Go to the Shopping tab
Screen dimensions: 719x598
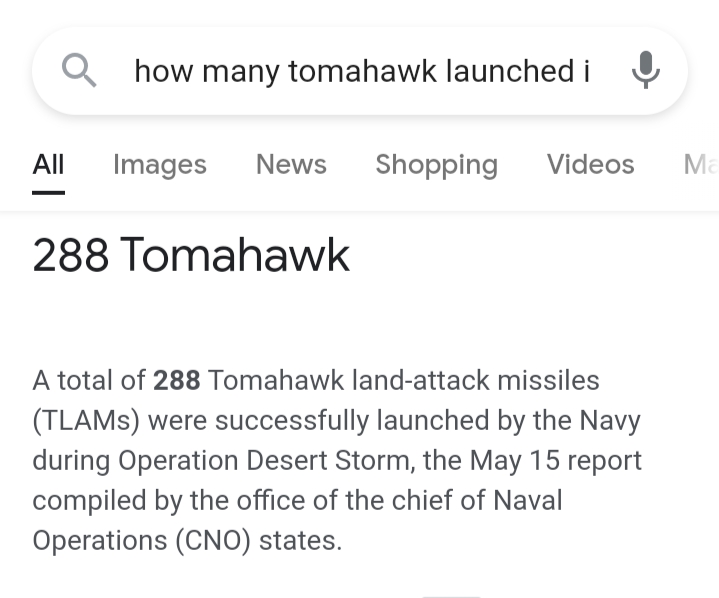click(436, 164)
